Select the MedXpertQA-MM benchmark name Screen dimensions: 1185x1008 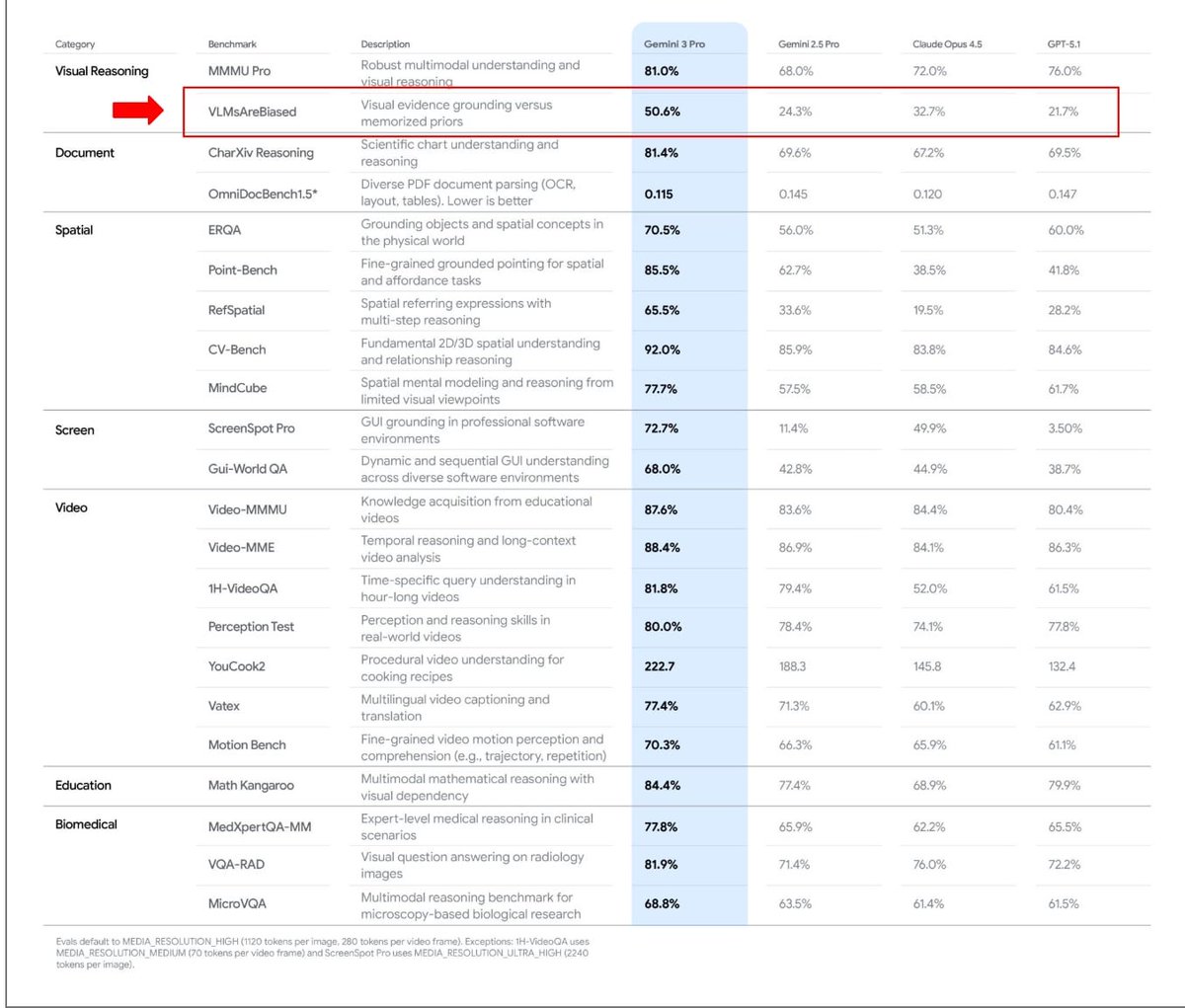260,827
